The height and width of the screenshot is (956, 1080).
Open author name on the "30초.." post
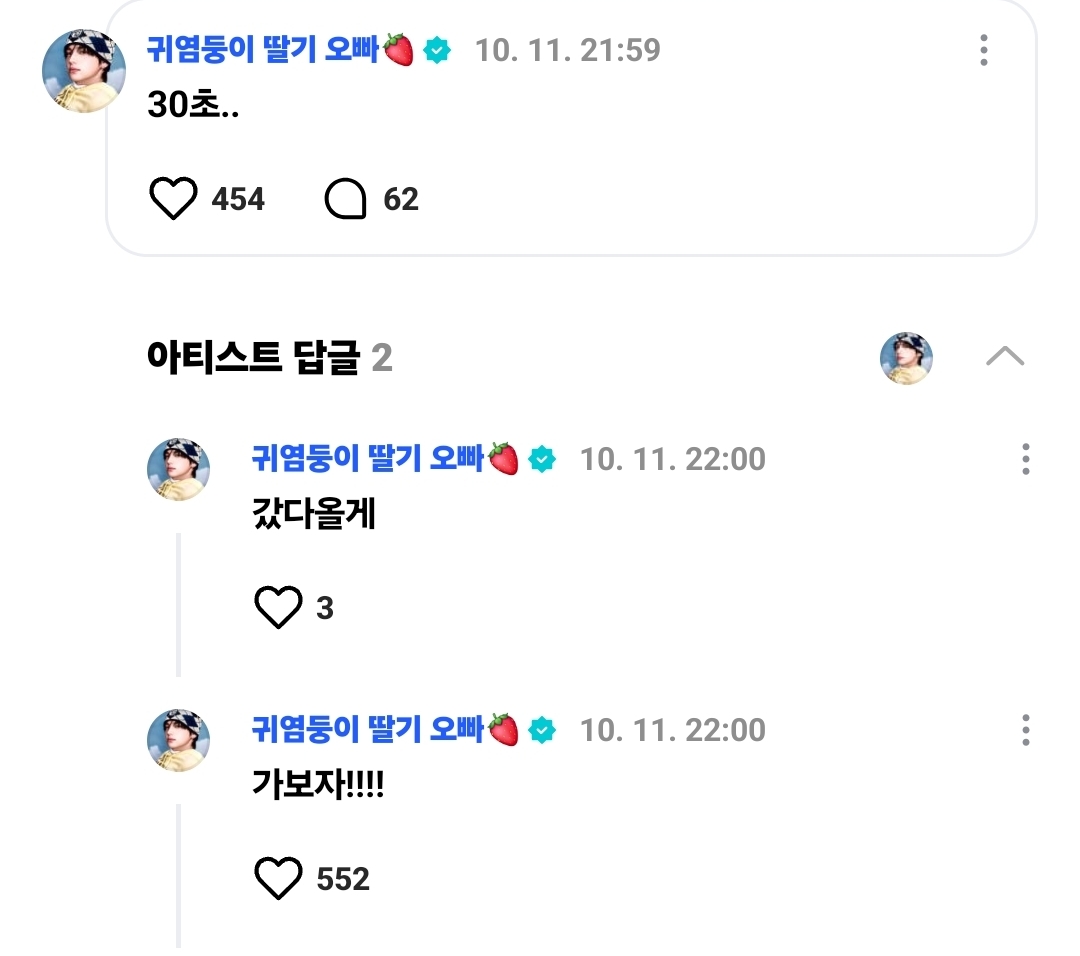pos(264,49)
